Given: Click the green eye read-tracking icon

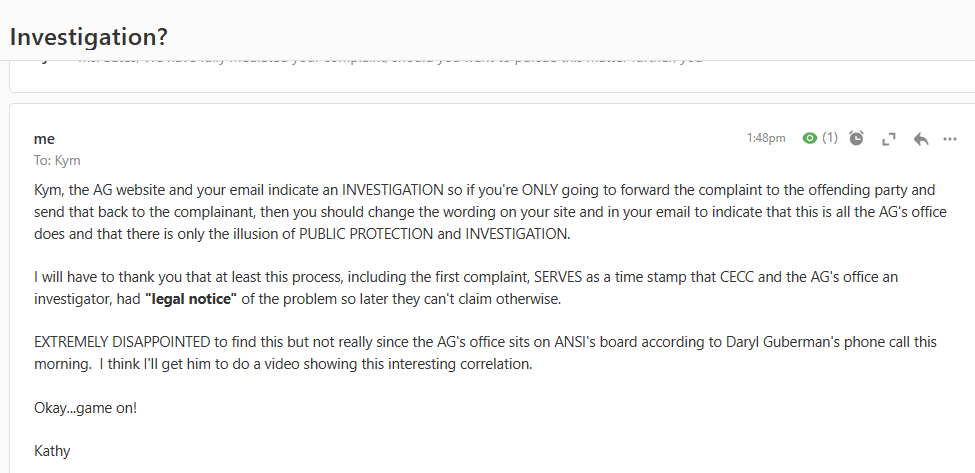Looking at the screenshot, I should coord(810,138).
